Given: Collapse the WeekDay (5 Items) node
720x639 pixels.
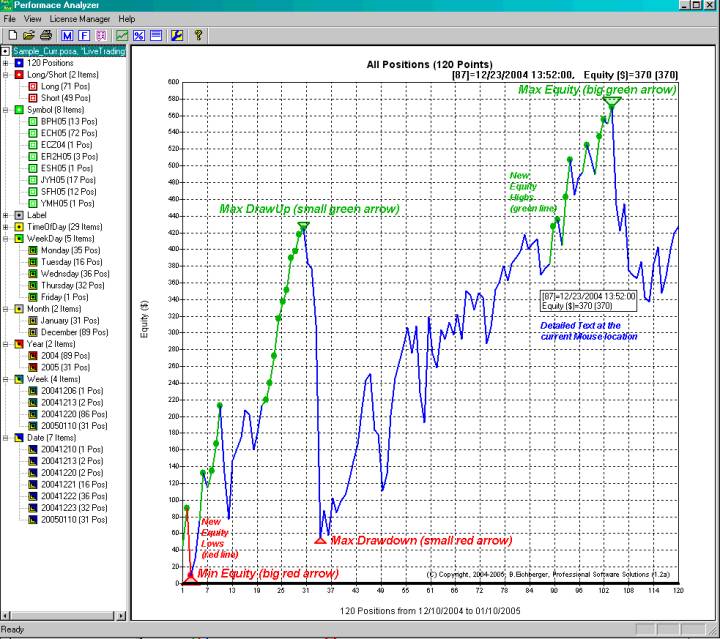Looking at the screenshot, I should 6,238.
